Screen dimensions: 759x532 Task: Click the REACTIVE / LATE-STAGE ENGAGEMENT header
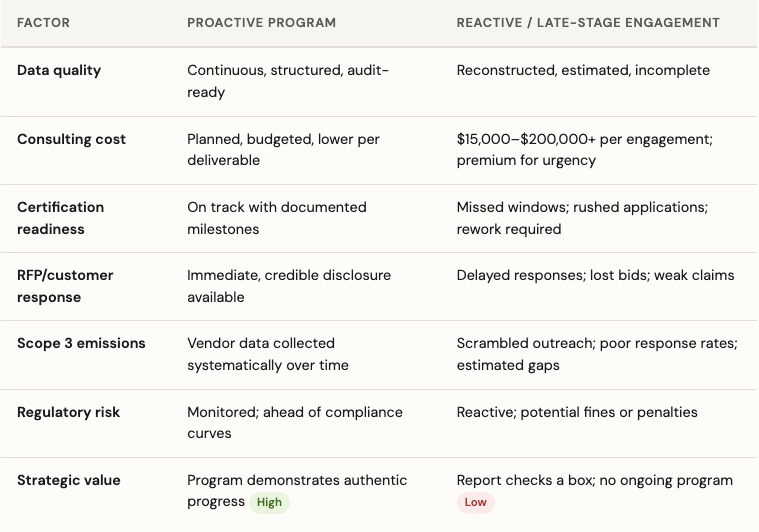588,23
